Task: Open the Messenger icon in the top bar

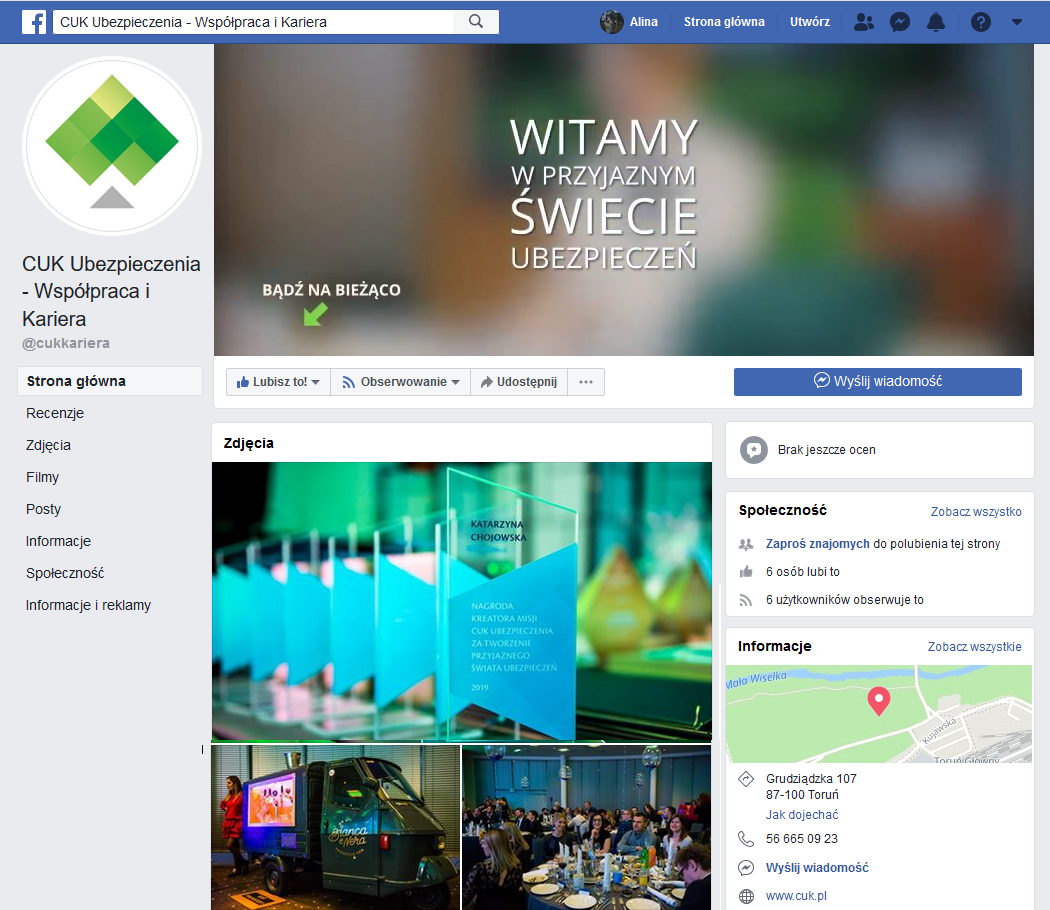Action: tap(899, 22)
